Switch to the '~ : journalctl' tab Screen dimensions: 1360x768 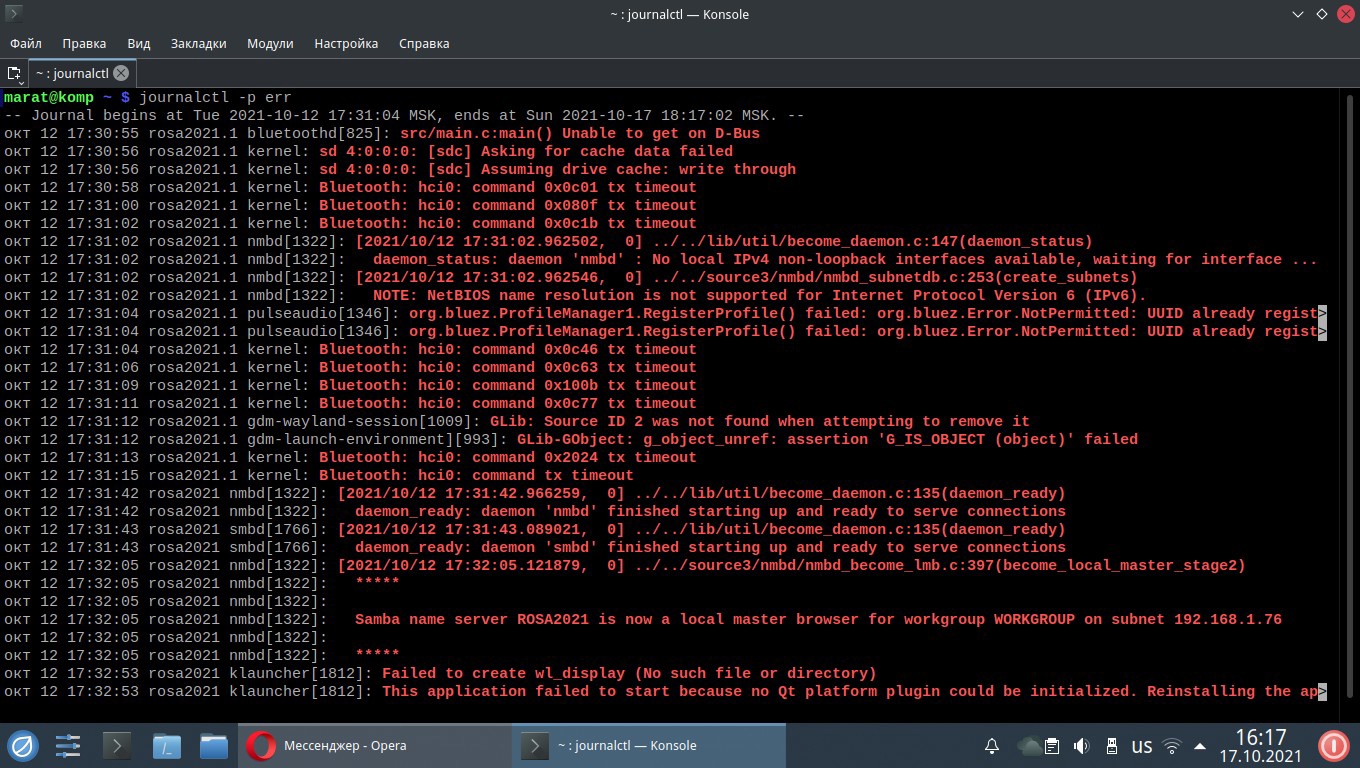pos(71,74)
